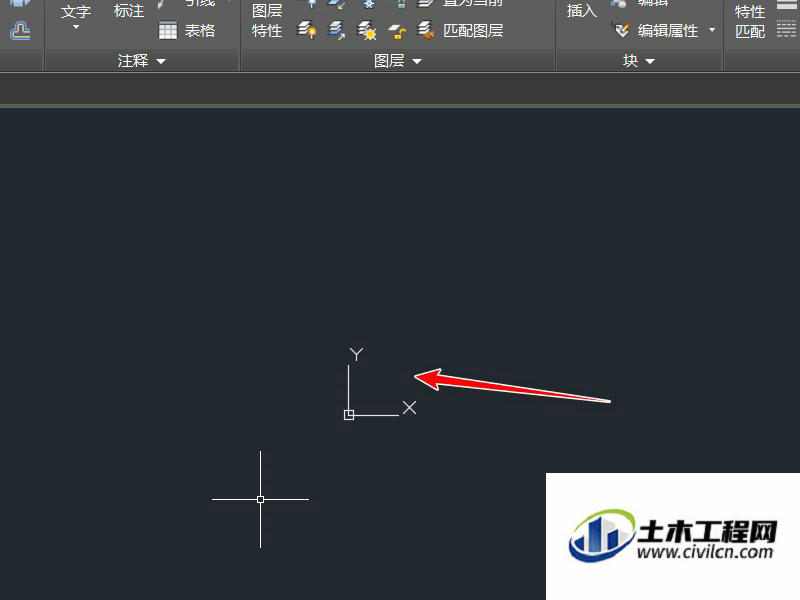This screenshot has height=600, width=800.
Task: Click the linetype lines icon beside 特性匹配
Action: pyautogui.click(x=786, y=29)
